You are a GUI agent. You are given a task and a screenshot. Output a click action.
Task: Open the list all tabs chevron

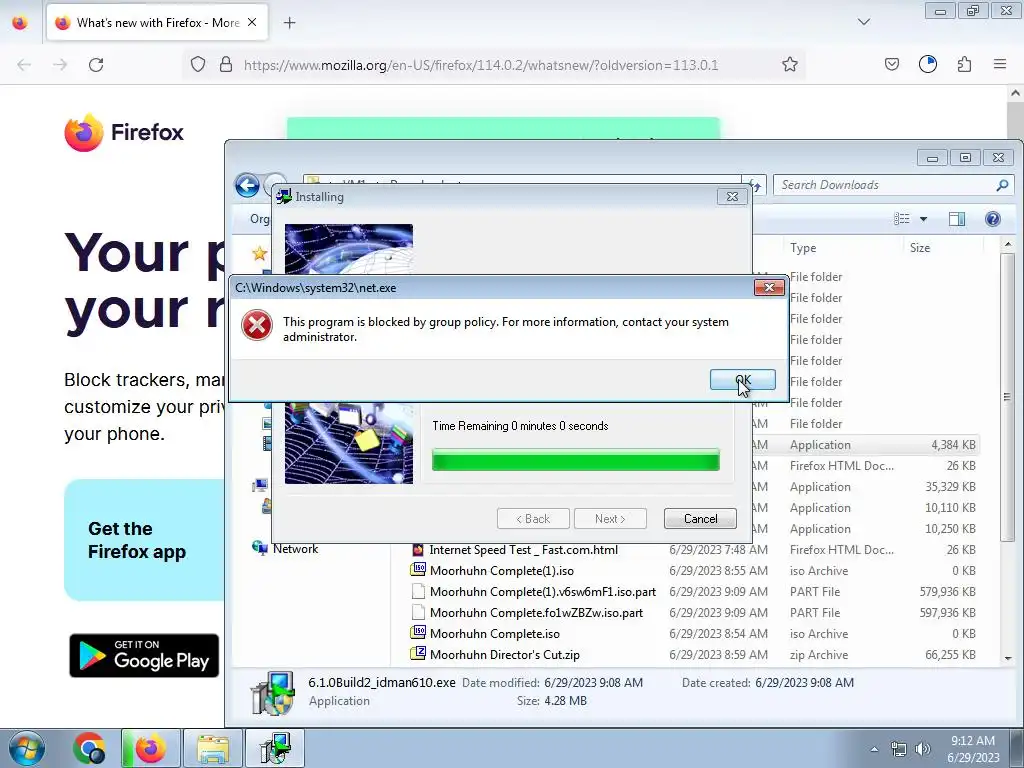pyautogui.click(x=863, y=22)
